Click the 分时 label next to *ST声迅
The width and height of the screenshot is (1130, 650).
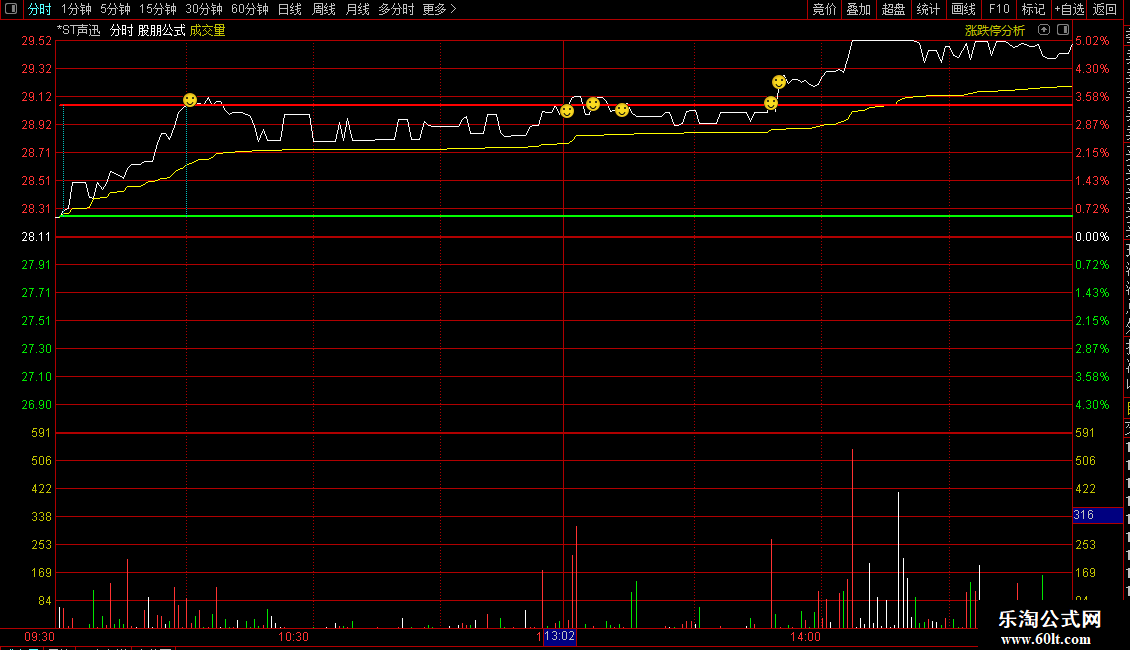(x=121, y=30)
